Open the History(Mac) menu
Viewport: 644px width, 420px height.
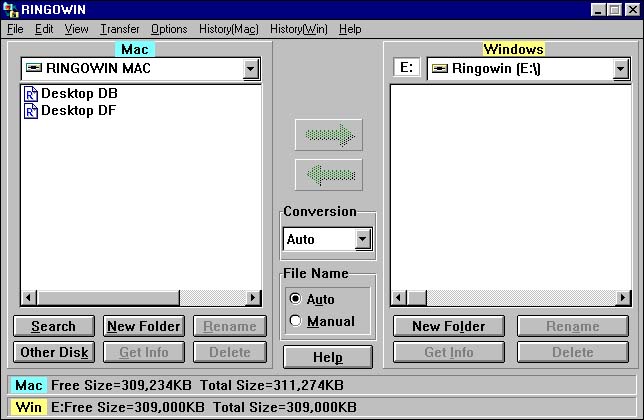point(228,29)
